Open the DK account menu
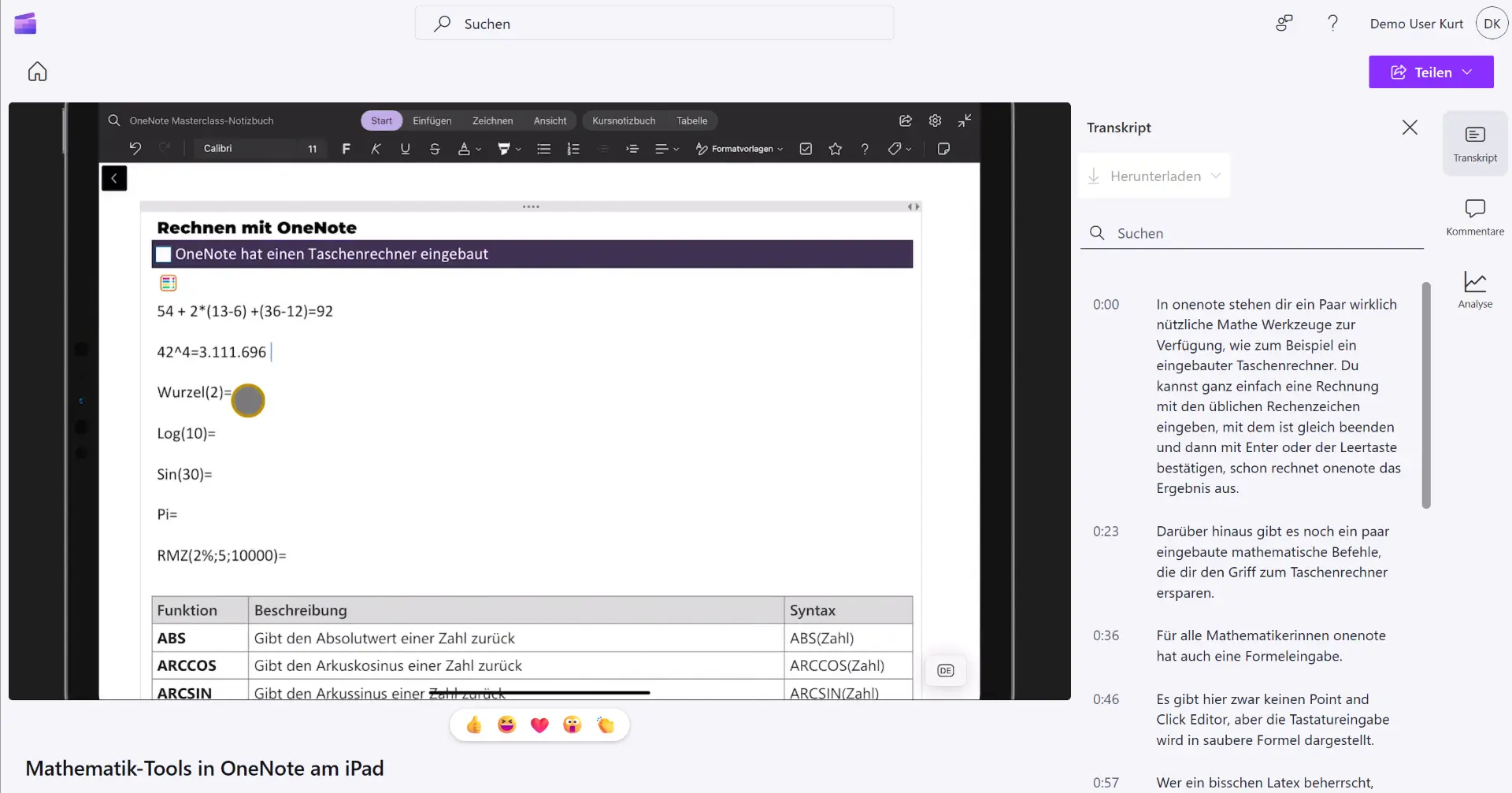 [x=1492, y=24]
